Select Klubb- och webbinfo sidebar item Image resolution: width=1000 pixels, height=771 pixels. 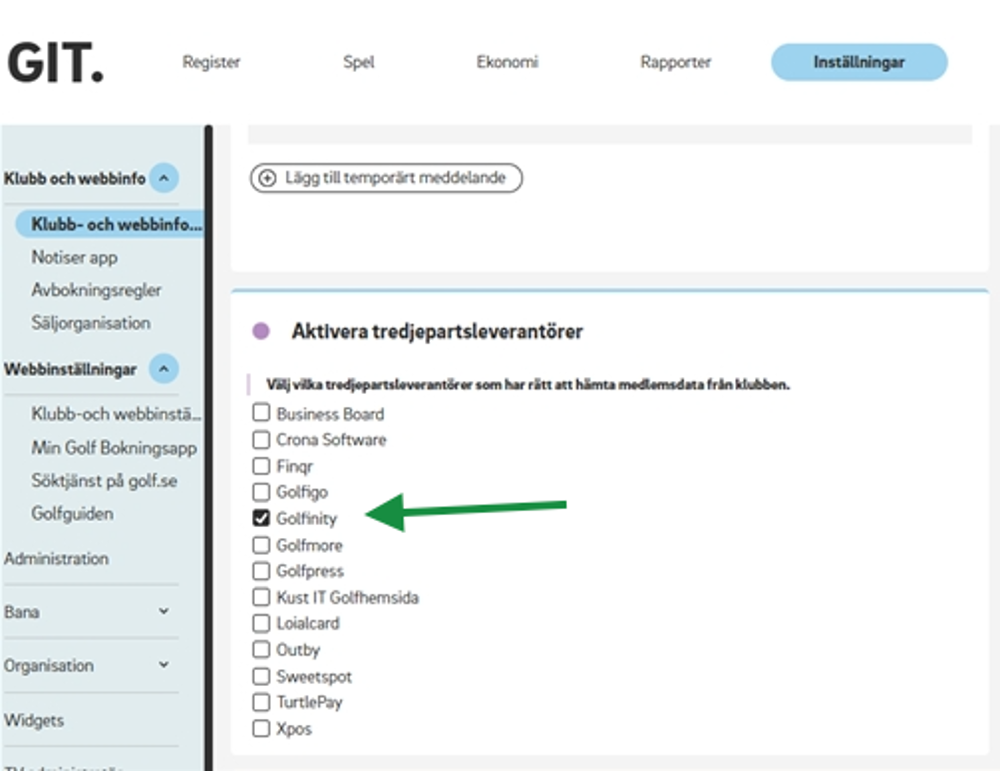coord(110,224)
